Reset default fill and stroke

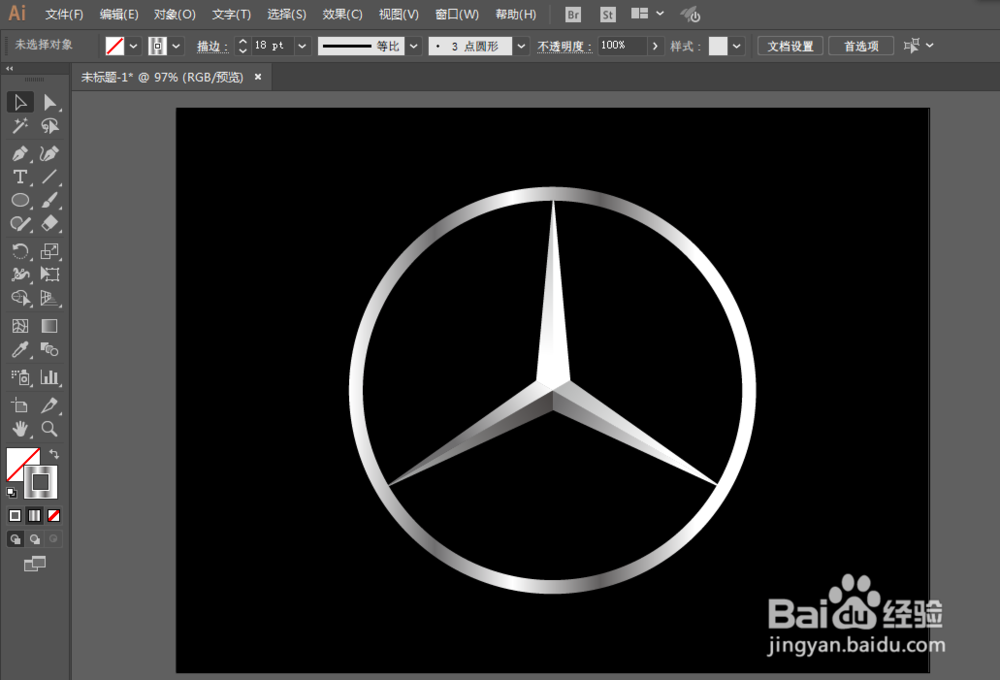pyautogui.click(x=11, y=492)
